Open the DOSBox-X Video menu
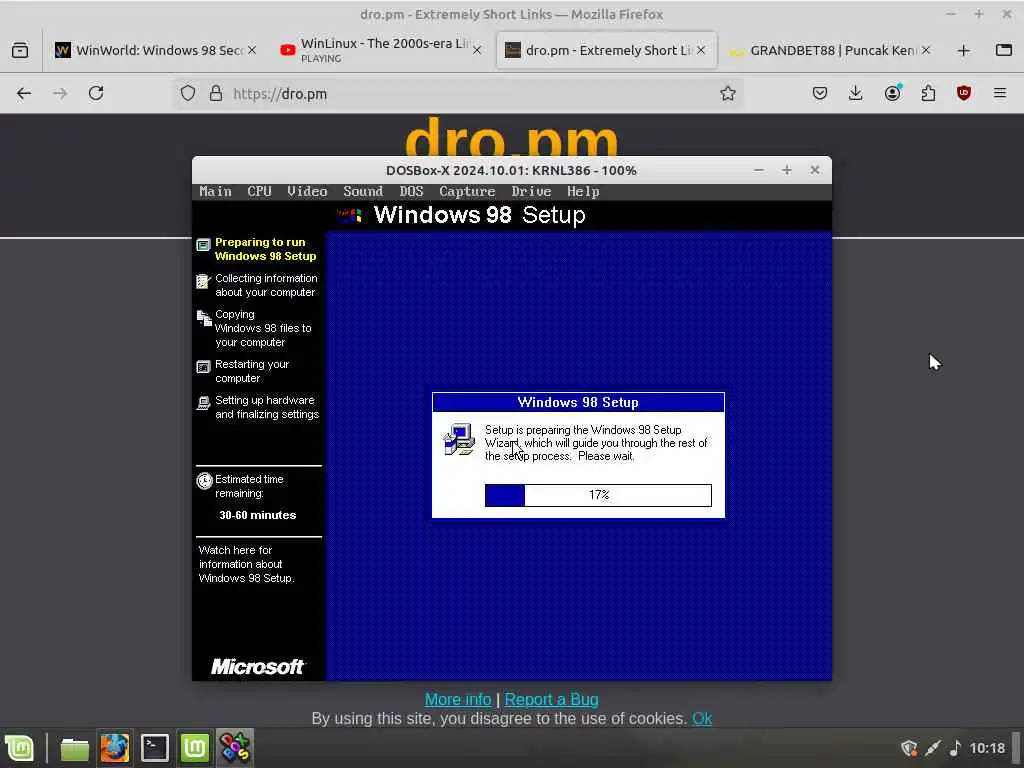 point(307,191)
